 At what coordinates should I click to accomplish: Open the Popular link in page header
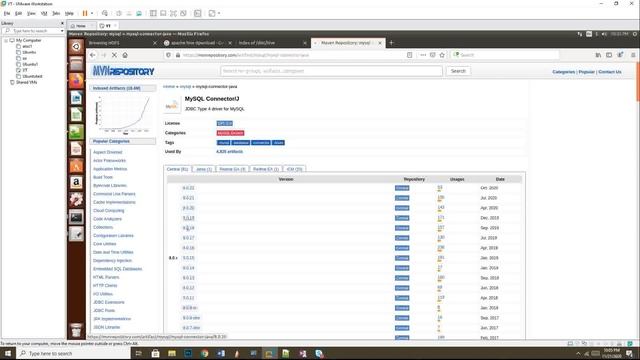pyautogui.click(x=587, y=72)
